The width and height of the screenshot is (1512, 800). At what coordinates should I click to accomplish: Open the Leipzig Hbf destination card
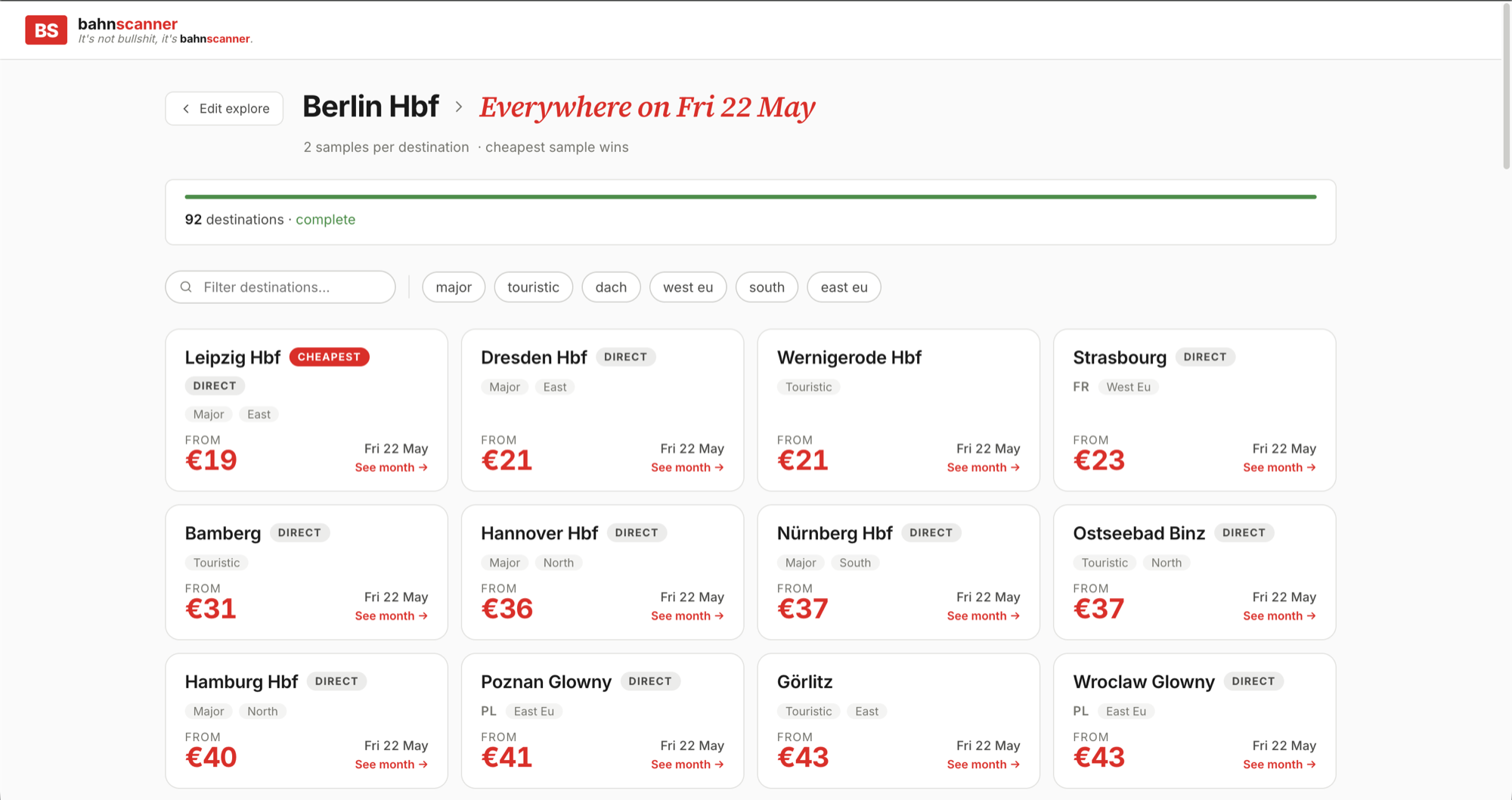click(x=307, y=410)
